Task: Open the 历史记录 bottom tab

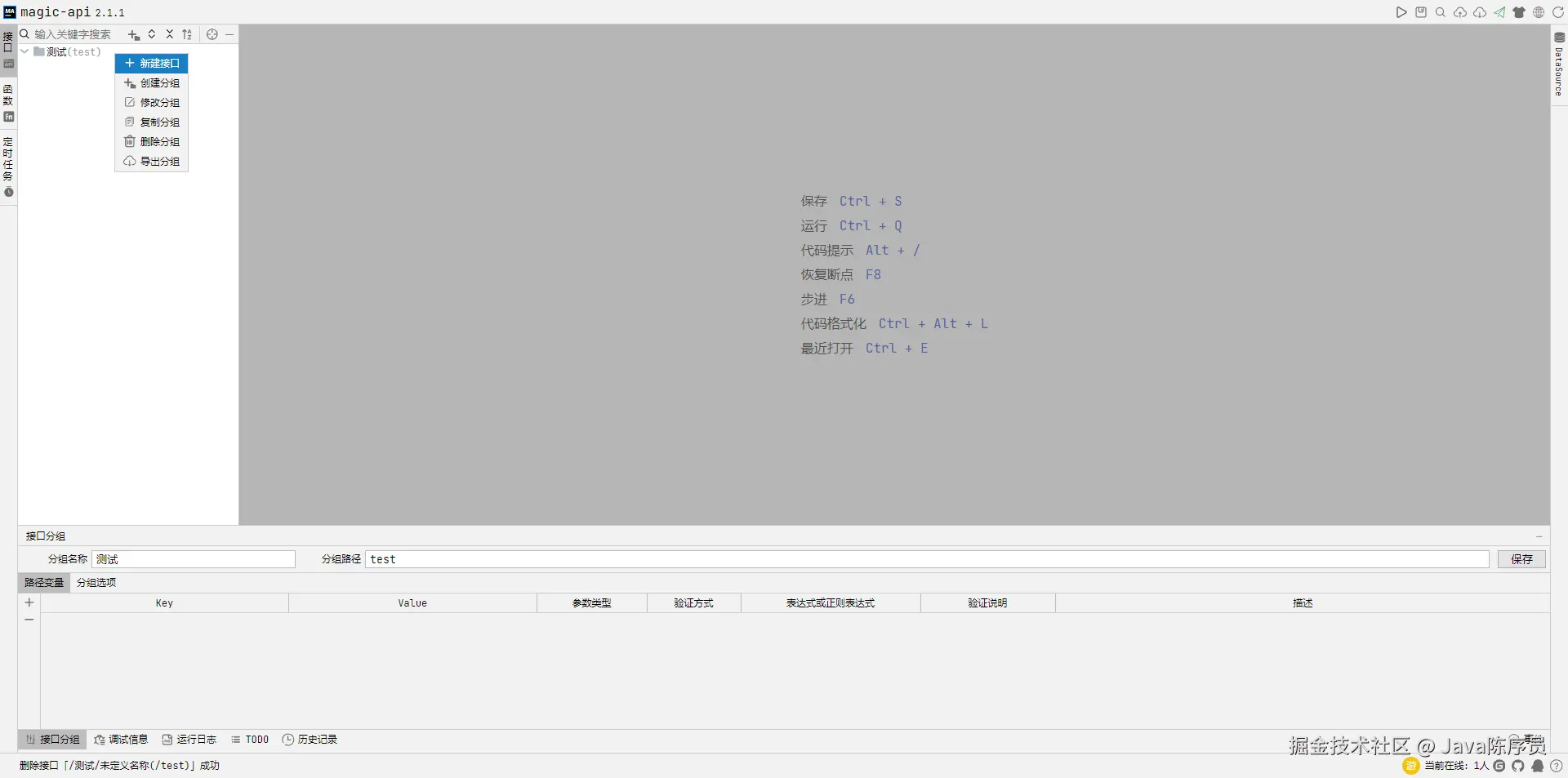Action: (310, 740)
